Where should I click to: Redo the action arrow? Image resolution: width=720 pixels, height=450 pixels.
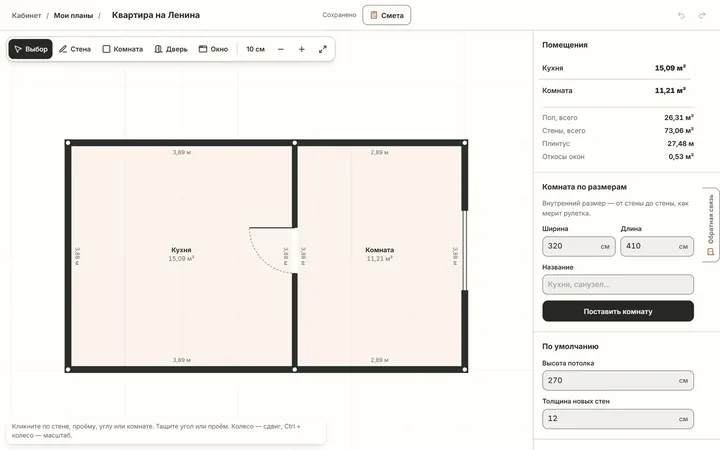[x=702, y=15]
